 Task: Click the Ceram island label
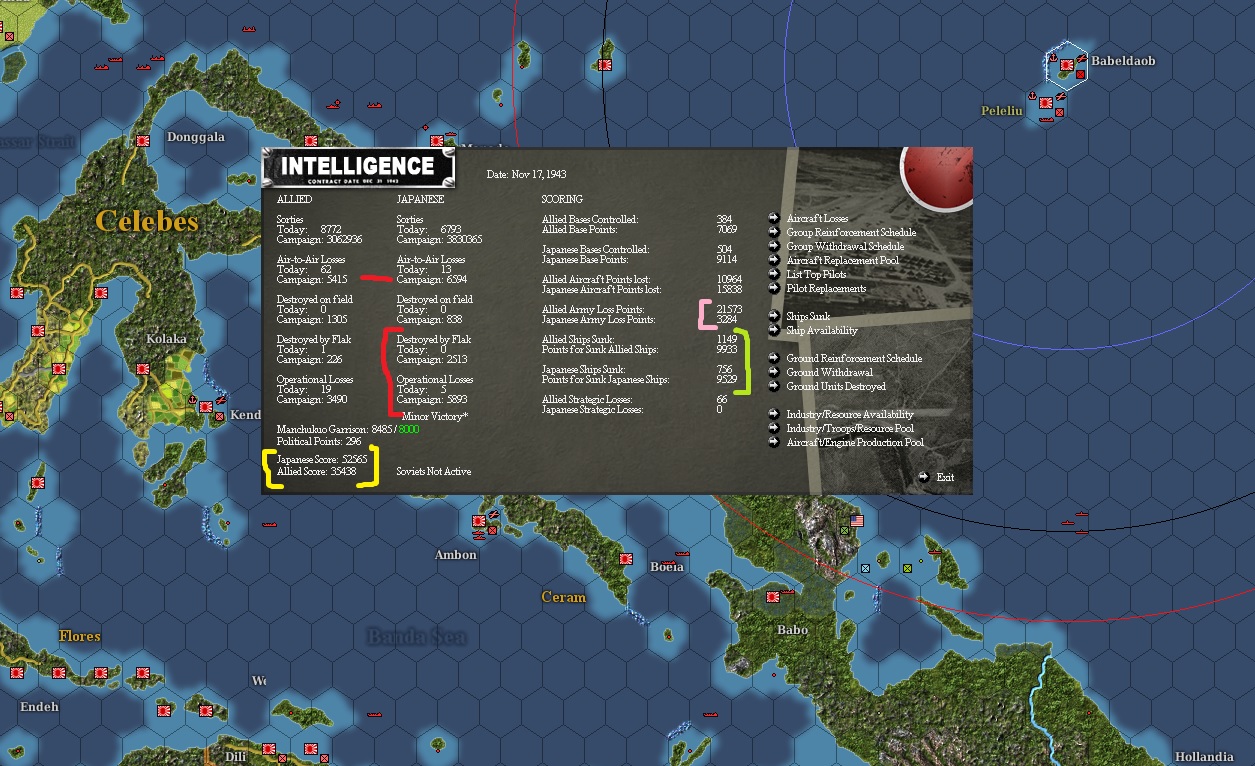pyautogui.click(x=563, y=597)
